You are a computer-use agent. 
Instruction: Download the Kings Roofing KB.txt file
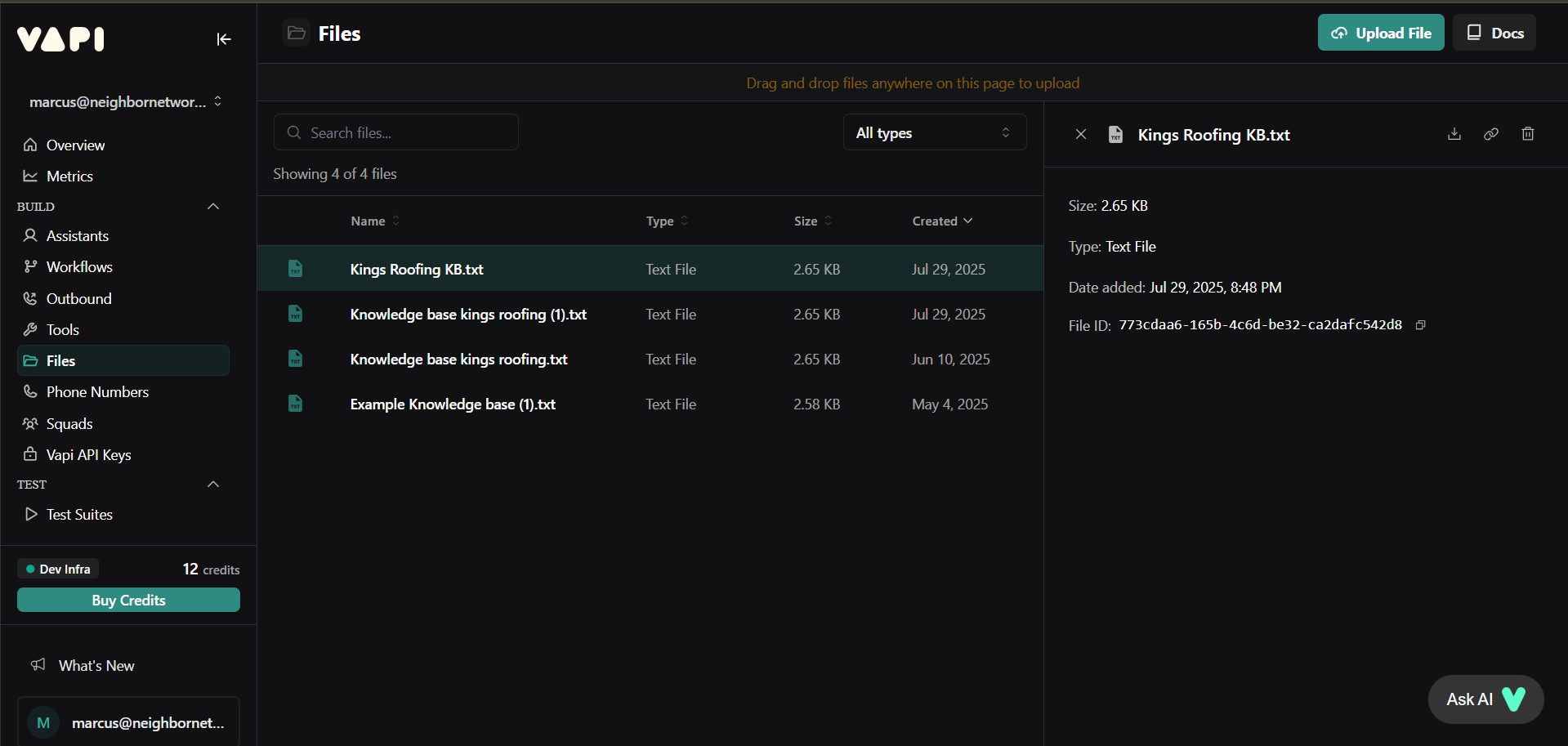(x=1454, y=134)
